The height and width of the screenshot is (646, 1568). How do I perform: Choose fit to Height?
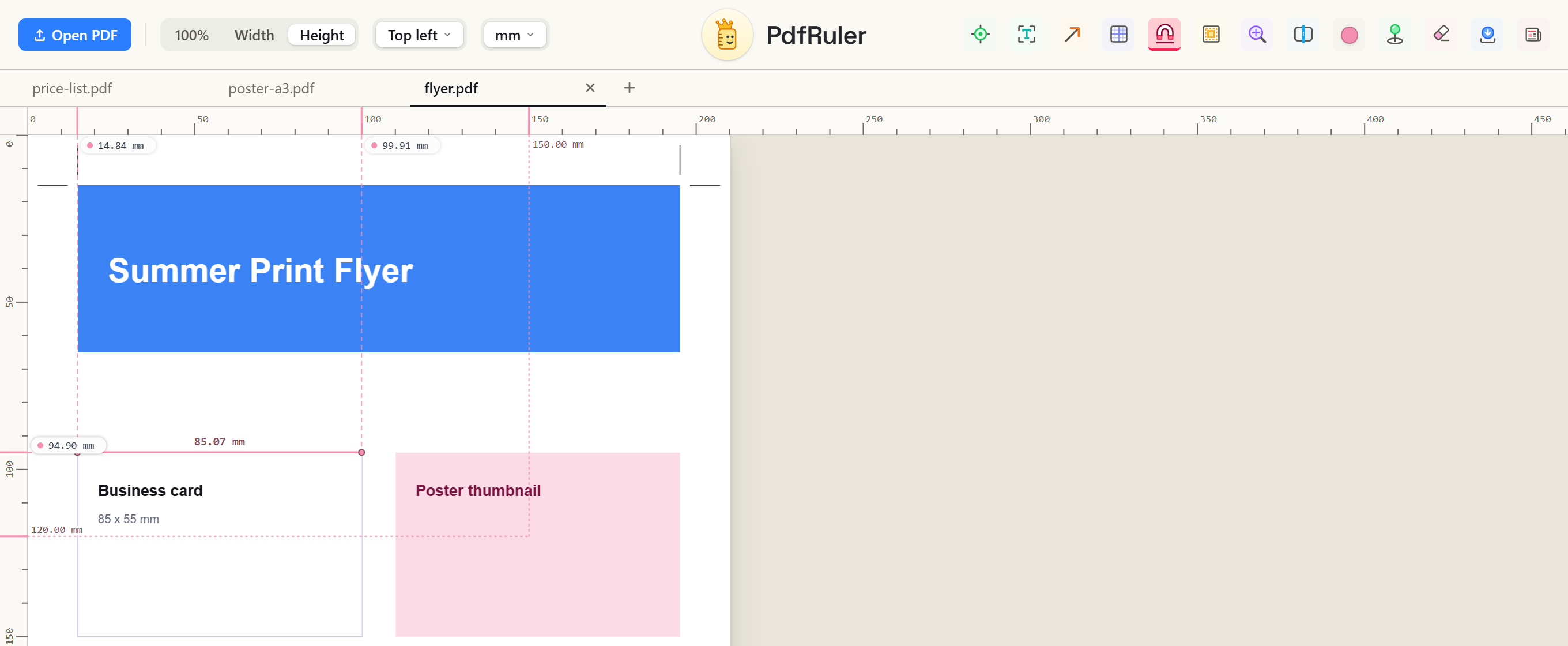322,35
